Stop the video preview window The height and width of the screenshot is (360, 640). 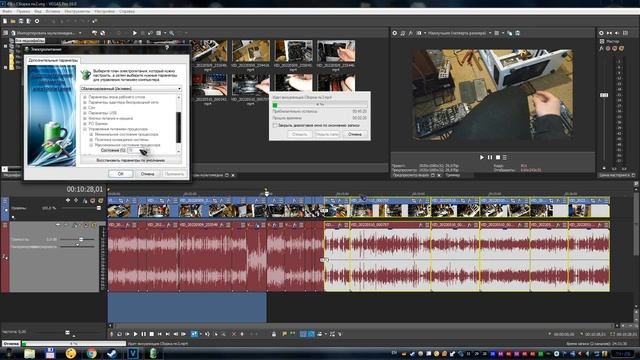[x=498, y=157]
